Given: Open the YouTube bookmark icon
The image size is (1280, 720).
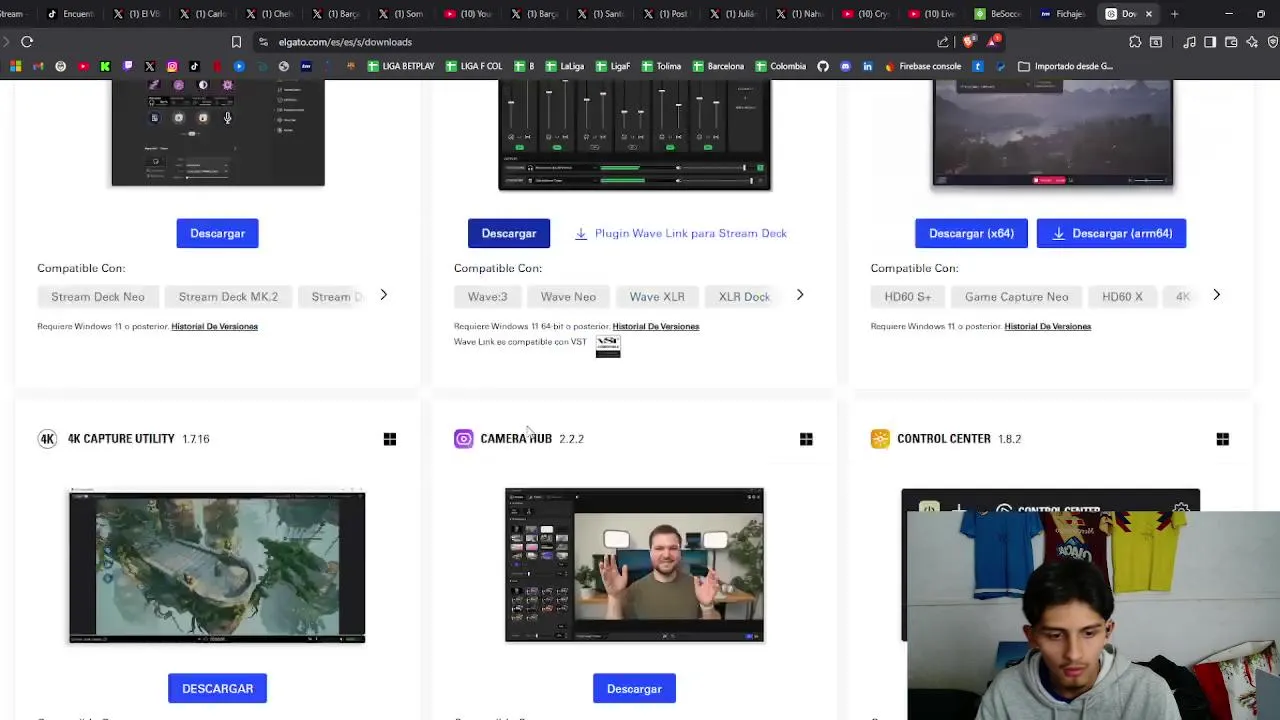Looking at the screenshot, I should point(82,66).
